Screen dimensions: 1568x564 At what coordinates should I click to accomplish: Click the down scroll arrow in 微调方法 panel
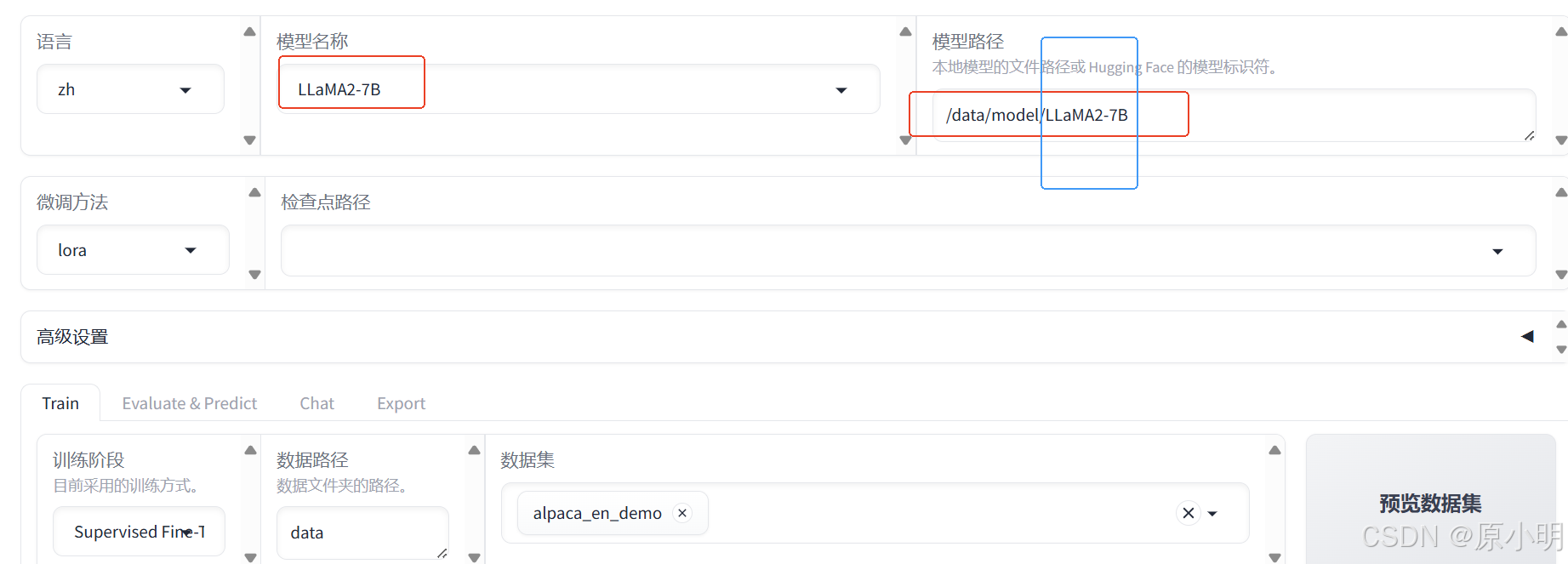pos(254,275)
